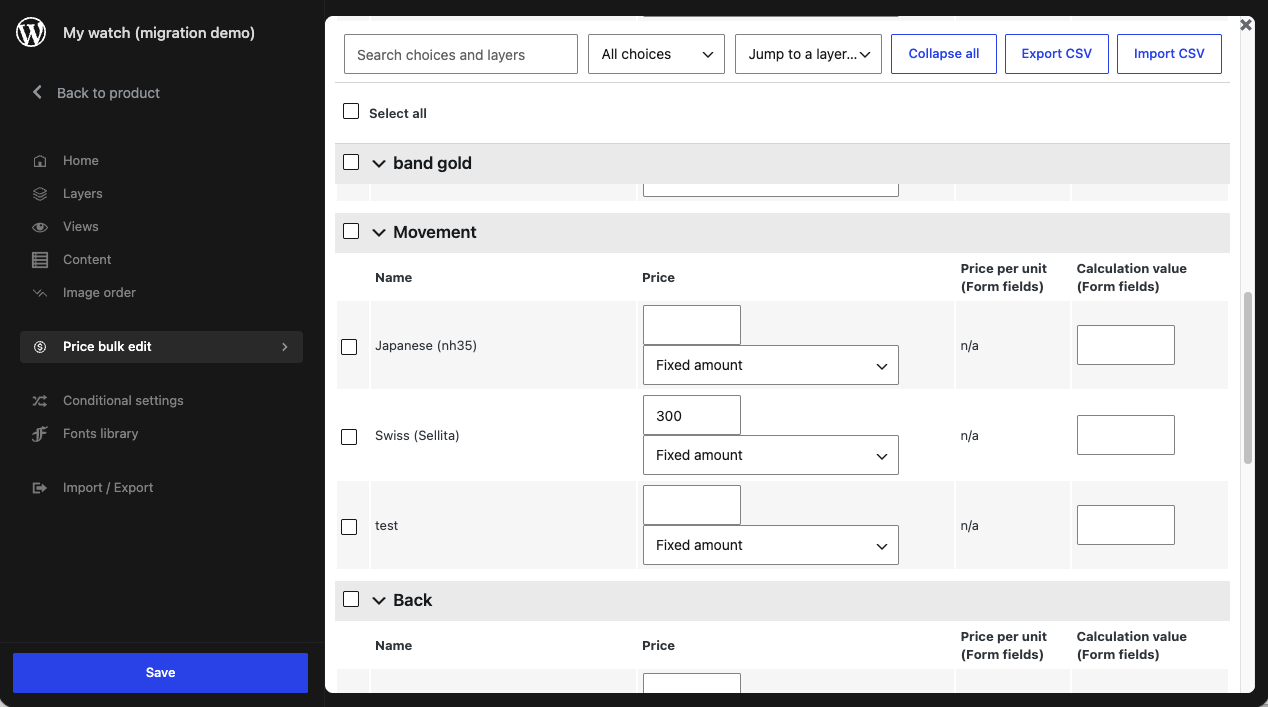Click the Price bulk edit dollar icon
The height and width of the screenshot is (707, 1268).
pyautogui.click(x=40, y=347)
